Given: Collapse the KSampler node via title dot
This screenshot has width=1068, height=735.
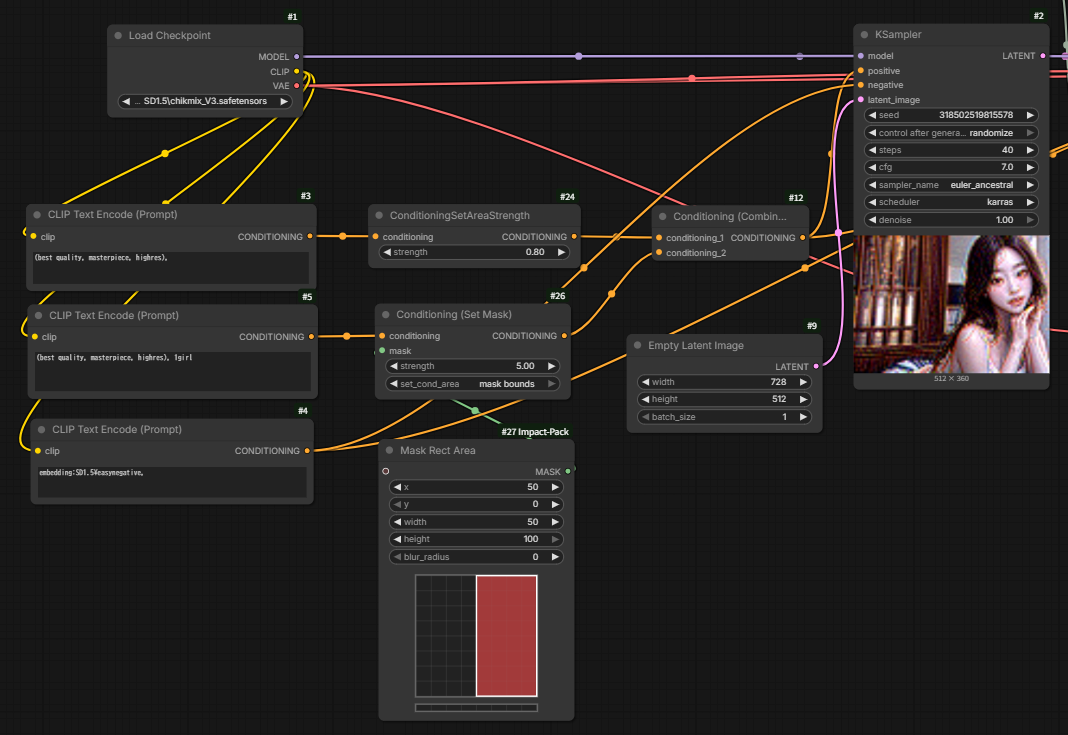Looking at the screenshot, I should click(x=864, y=35).
